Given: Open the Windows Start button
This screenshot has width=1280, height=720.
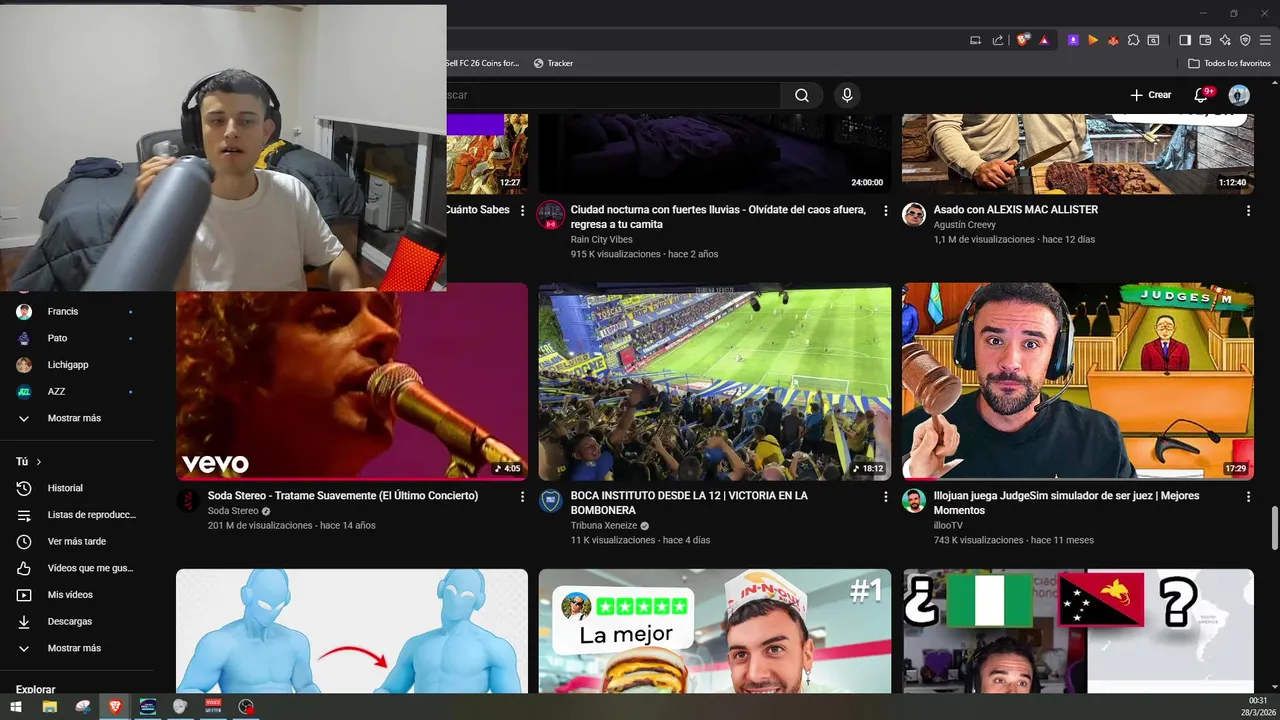Looking at the screenshot, I should 15,707.
